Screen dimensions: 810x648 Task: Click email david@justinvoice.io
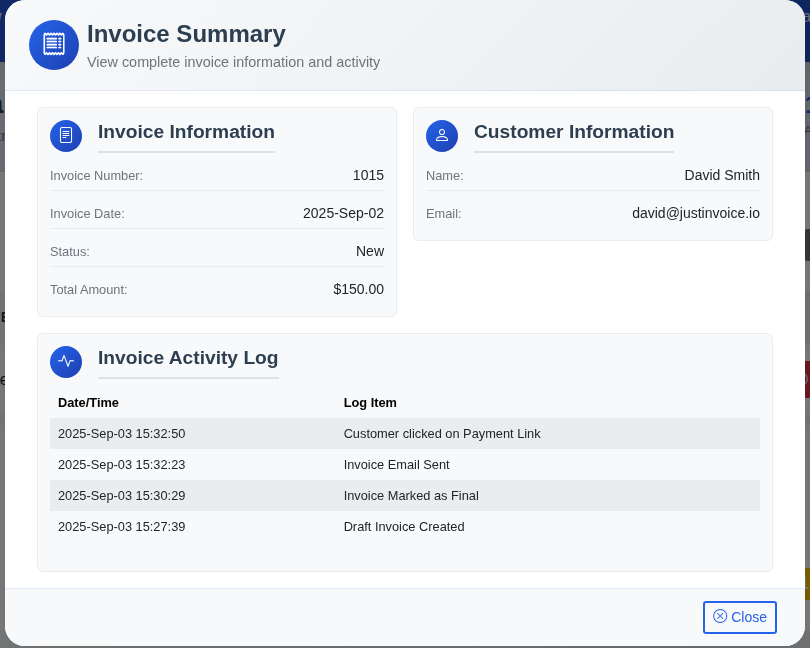click(696, 213)
